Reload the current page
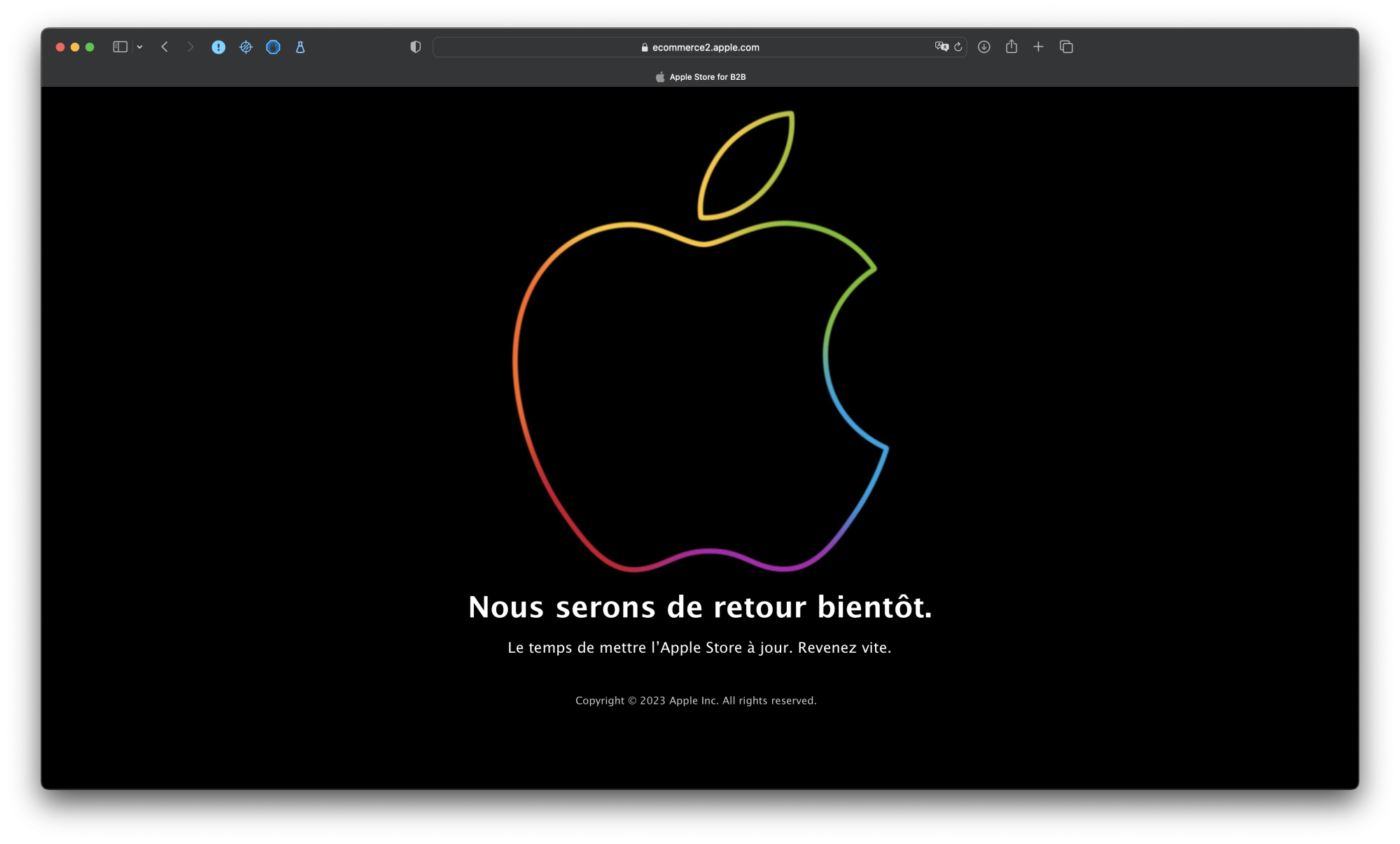The image size is (1400, 844). (958, 47)
